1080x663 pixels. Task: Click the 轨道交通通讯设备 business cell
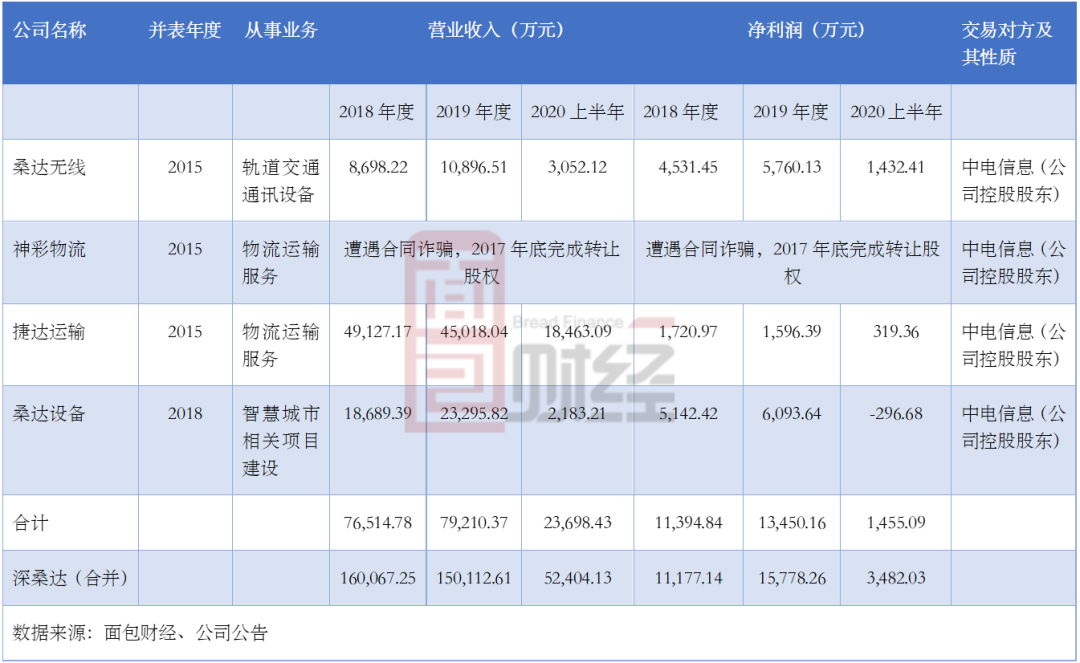[x=281, y=181]
